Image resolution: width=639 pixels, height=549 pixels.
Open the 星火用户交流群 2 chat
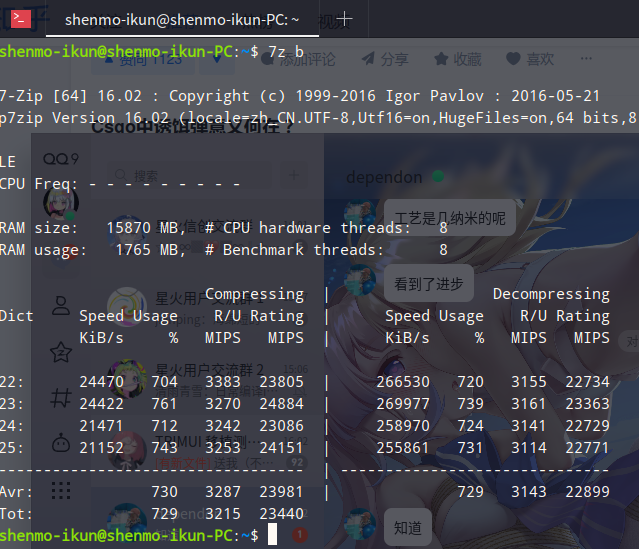207,381
